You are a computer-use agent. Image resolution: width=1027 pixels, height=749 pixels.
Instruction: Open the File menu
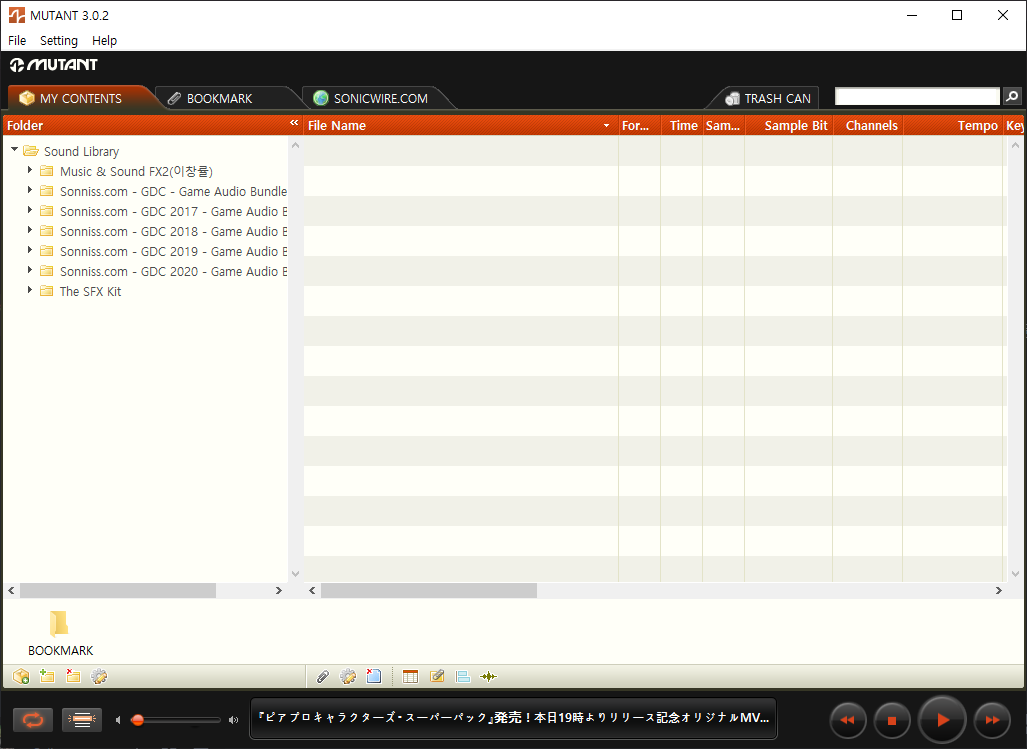tap(17, 41)
